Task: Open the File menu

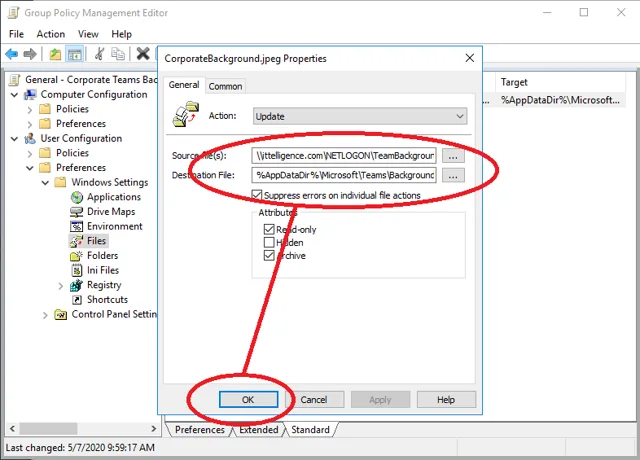Action: tap(16, 34)
